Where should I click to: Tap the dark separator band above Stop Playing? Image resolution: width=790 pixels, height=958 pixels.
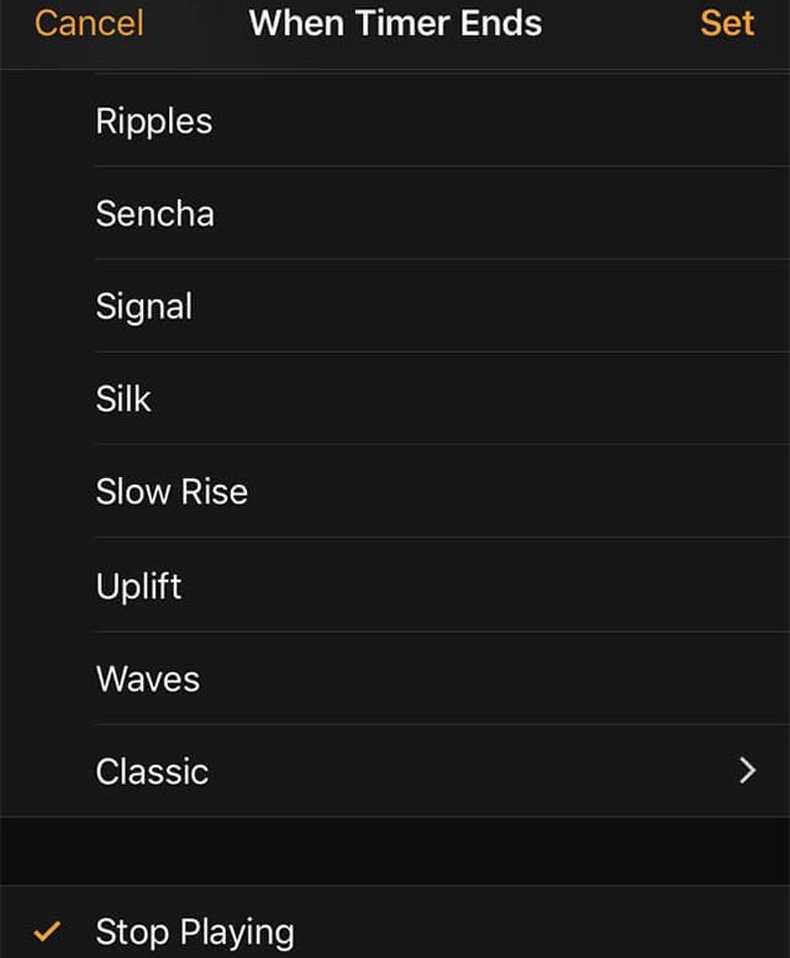395,851
